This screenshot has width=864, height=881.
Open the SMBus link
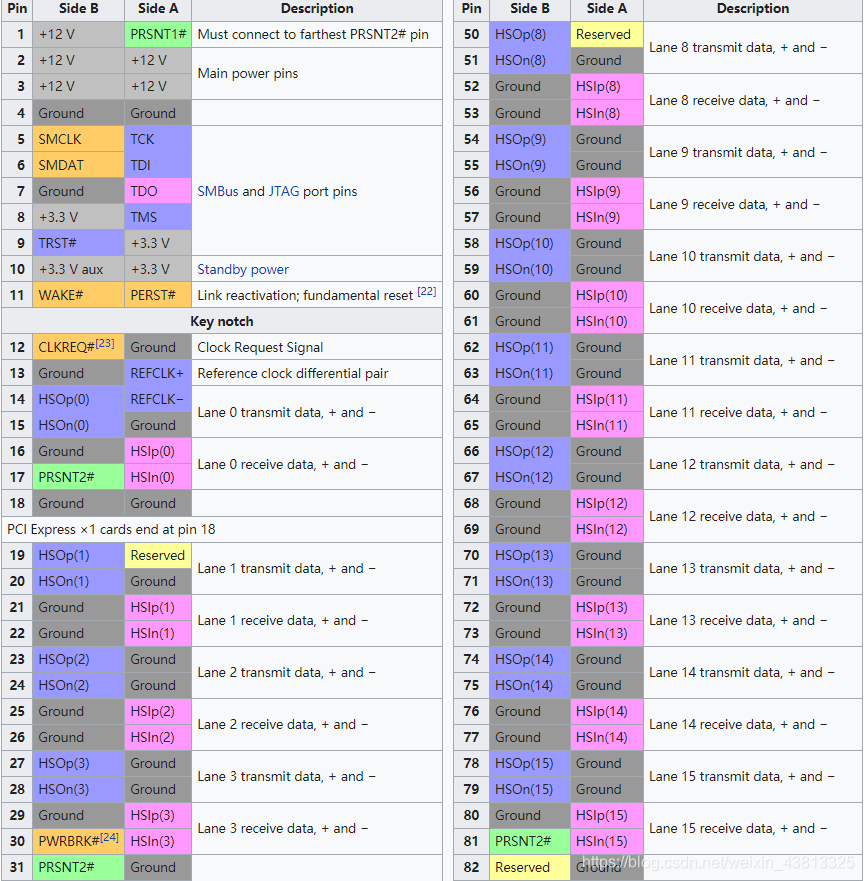click(x=217, y=191)
